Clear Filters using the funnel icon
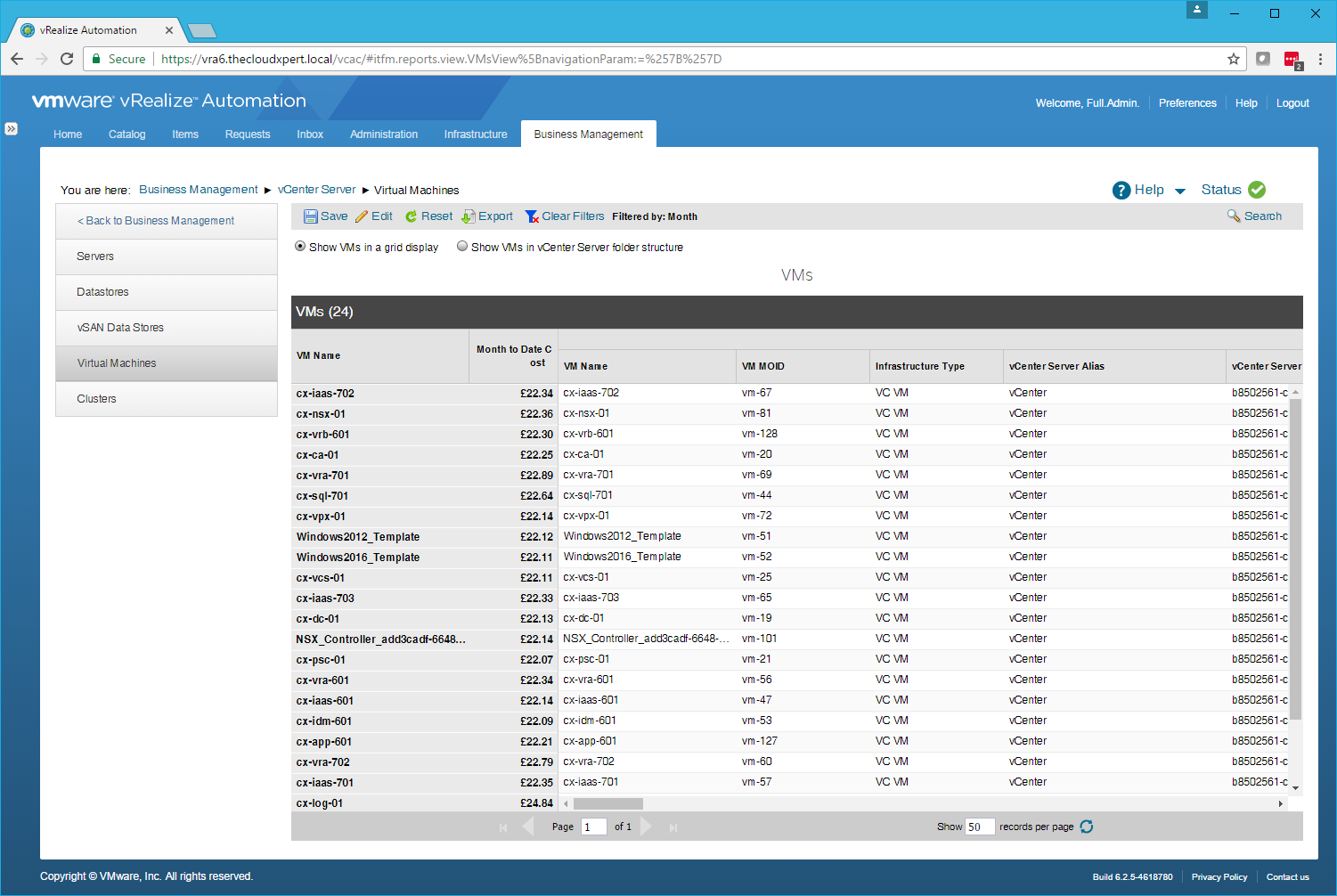This screenshot has width=1337, height=896. coord(532,216)
